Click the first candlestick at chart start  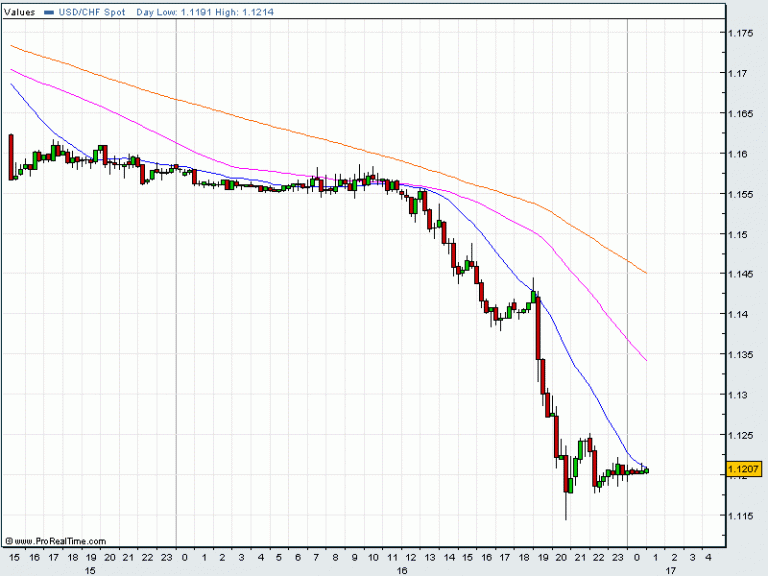click(x=12, y=157)
